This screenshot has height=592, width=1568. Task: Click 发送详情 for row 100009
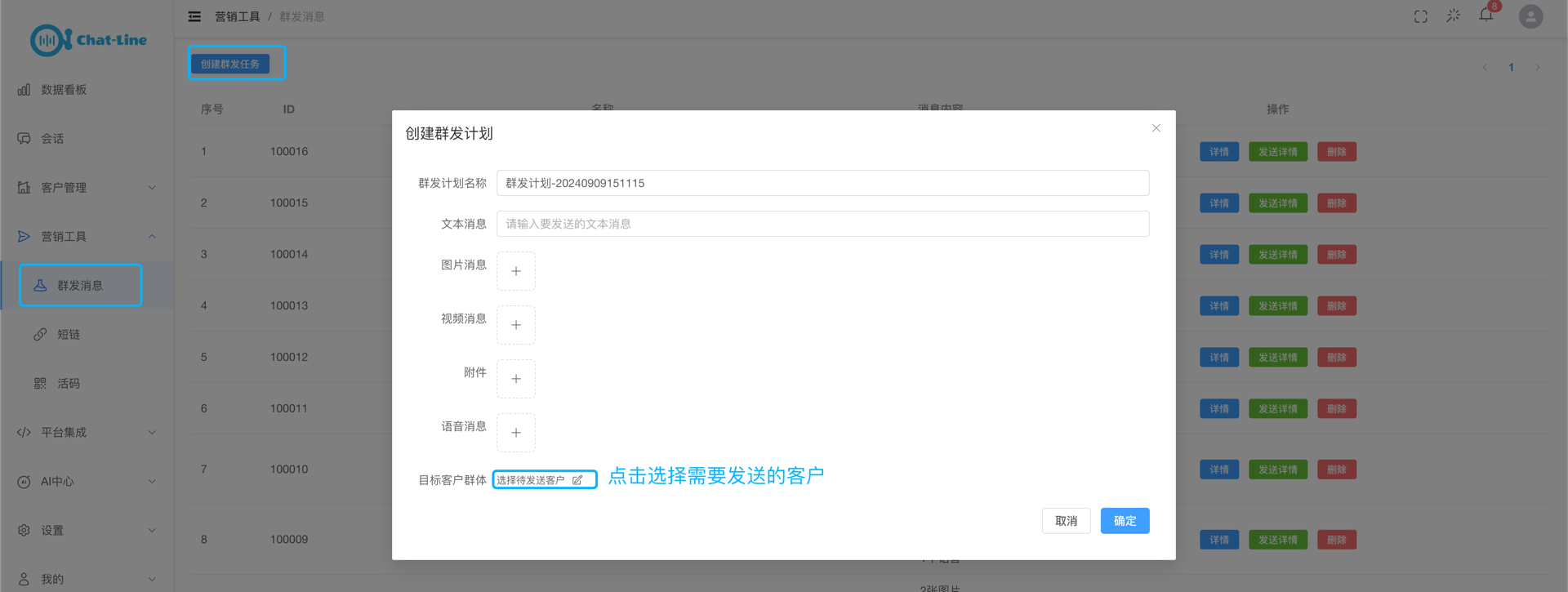(x=1278, y=540)
